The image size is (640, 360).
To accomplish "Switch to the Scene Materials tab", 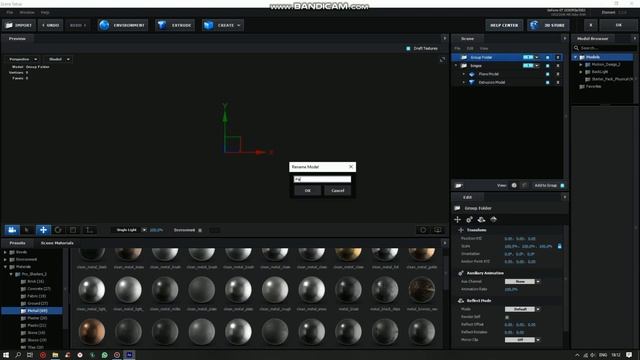I will point(57,243).
